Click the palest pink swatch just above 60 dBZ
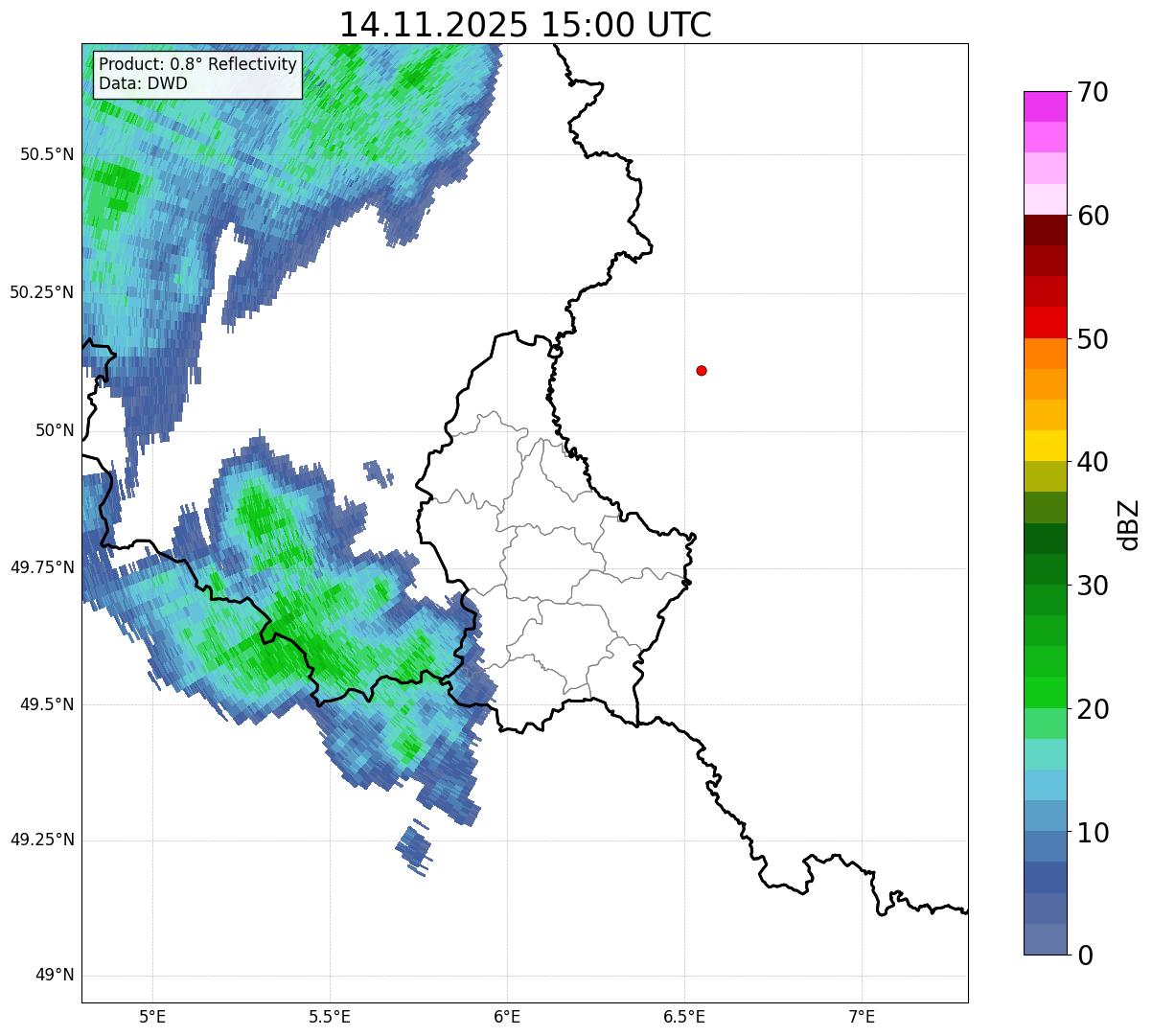The height and width of the screenshot is (1036, 1152). point(1045,199)
